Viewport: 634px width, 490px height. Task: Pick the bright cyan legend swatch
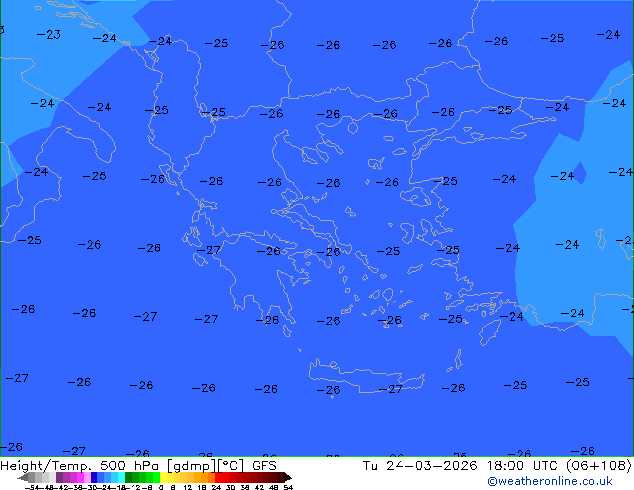pos(121,477)
